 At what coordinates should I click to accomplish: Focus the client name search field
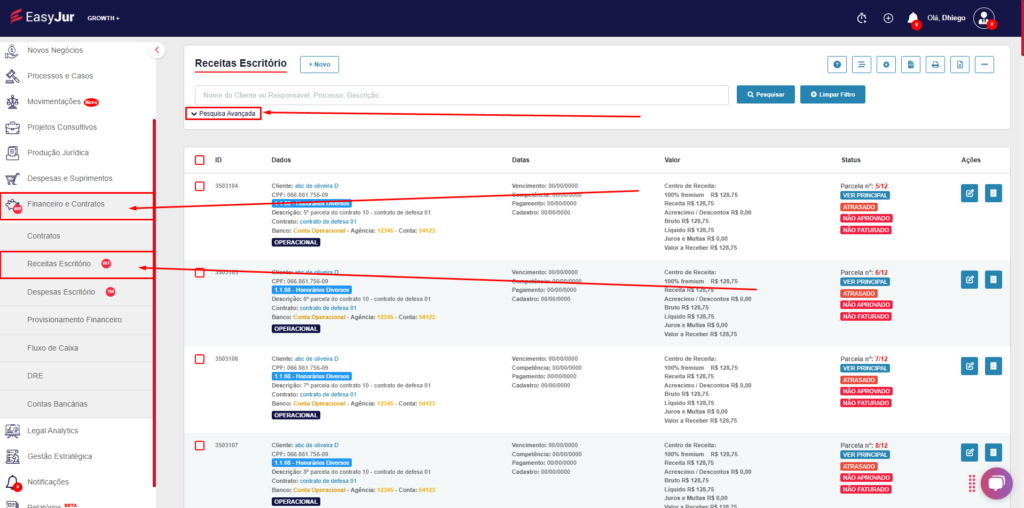[x=462, y=95]
